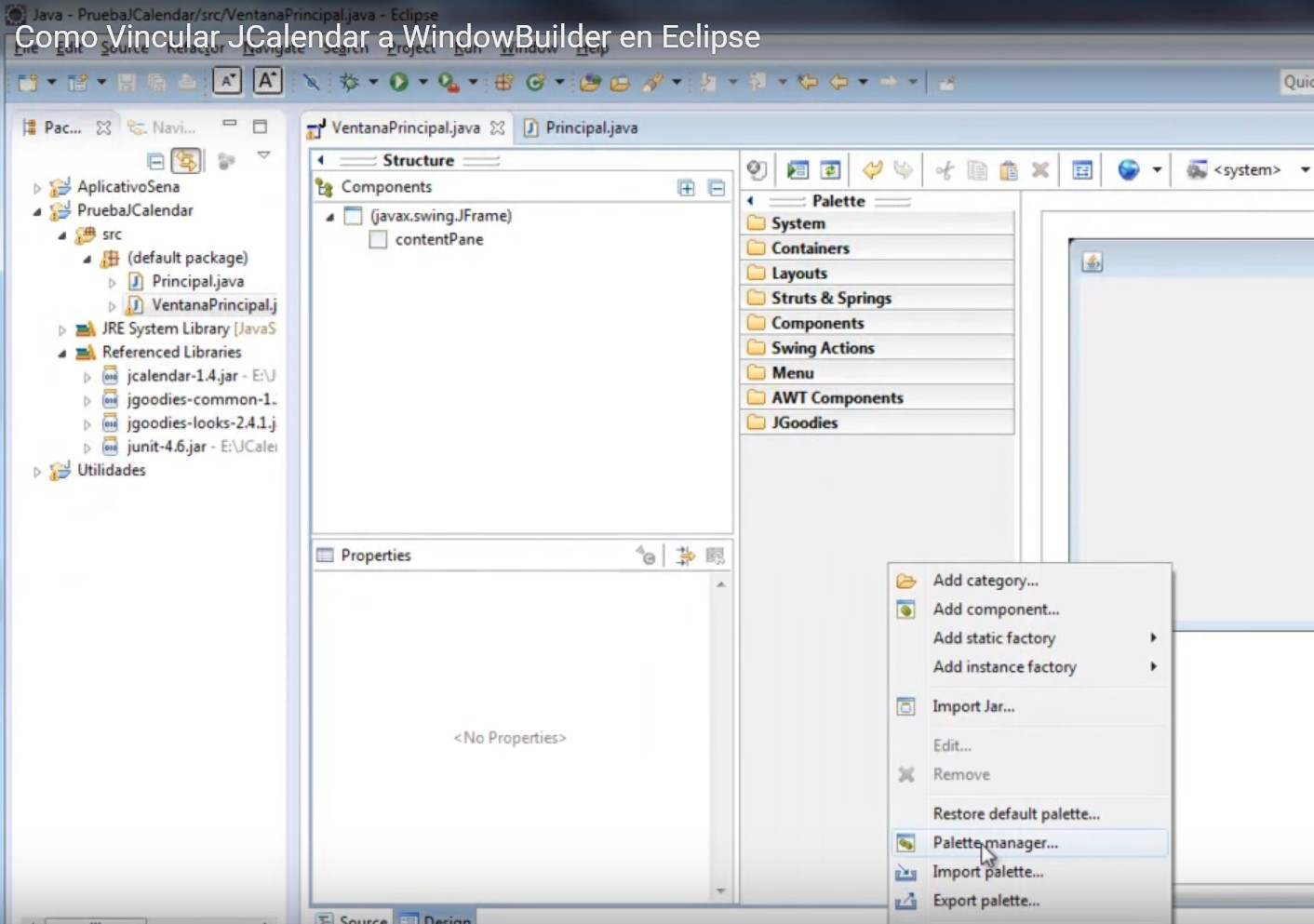Switch to the Principal.java editor tab

pyautogui.click(x=582, y=128)
